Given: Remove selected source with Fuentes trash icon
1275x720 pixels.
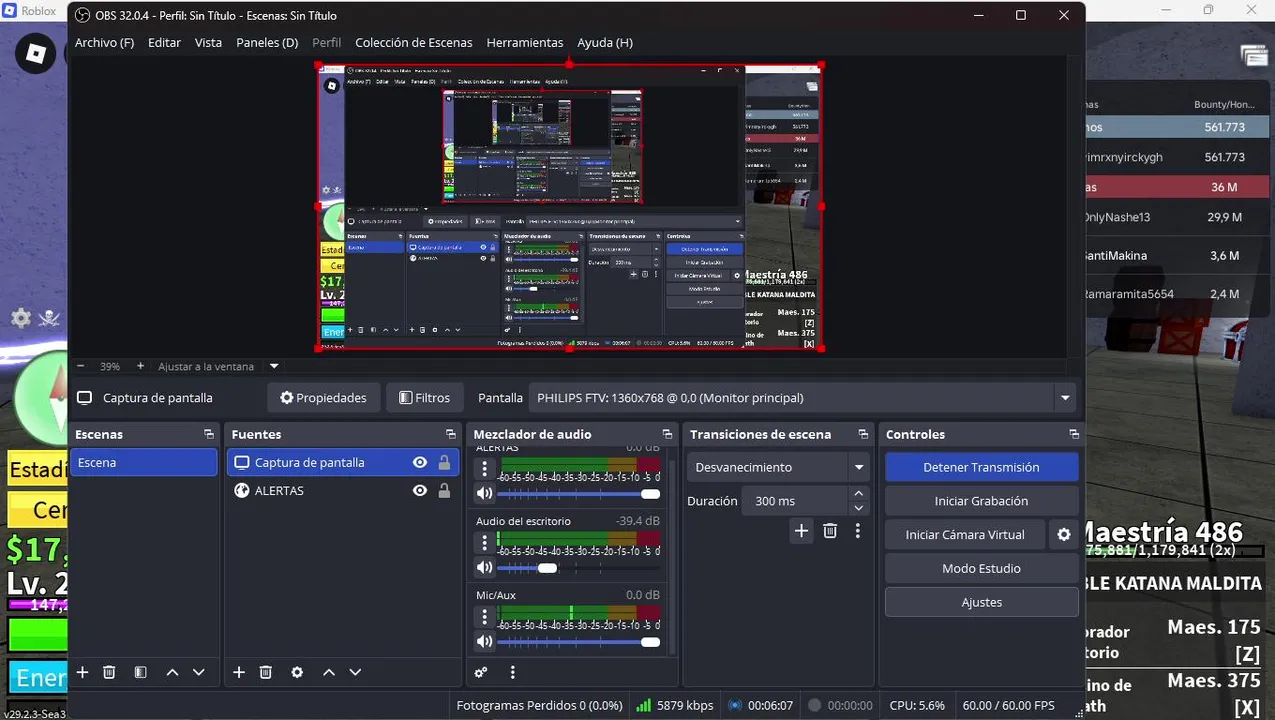Looking at the screenshot, I should pyautogui.click(x=266, y=673).
